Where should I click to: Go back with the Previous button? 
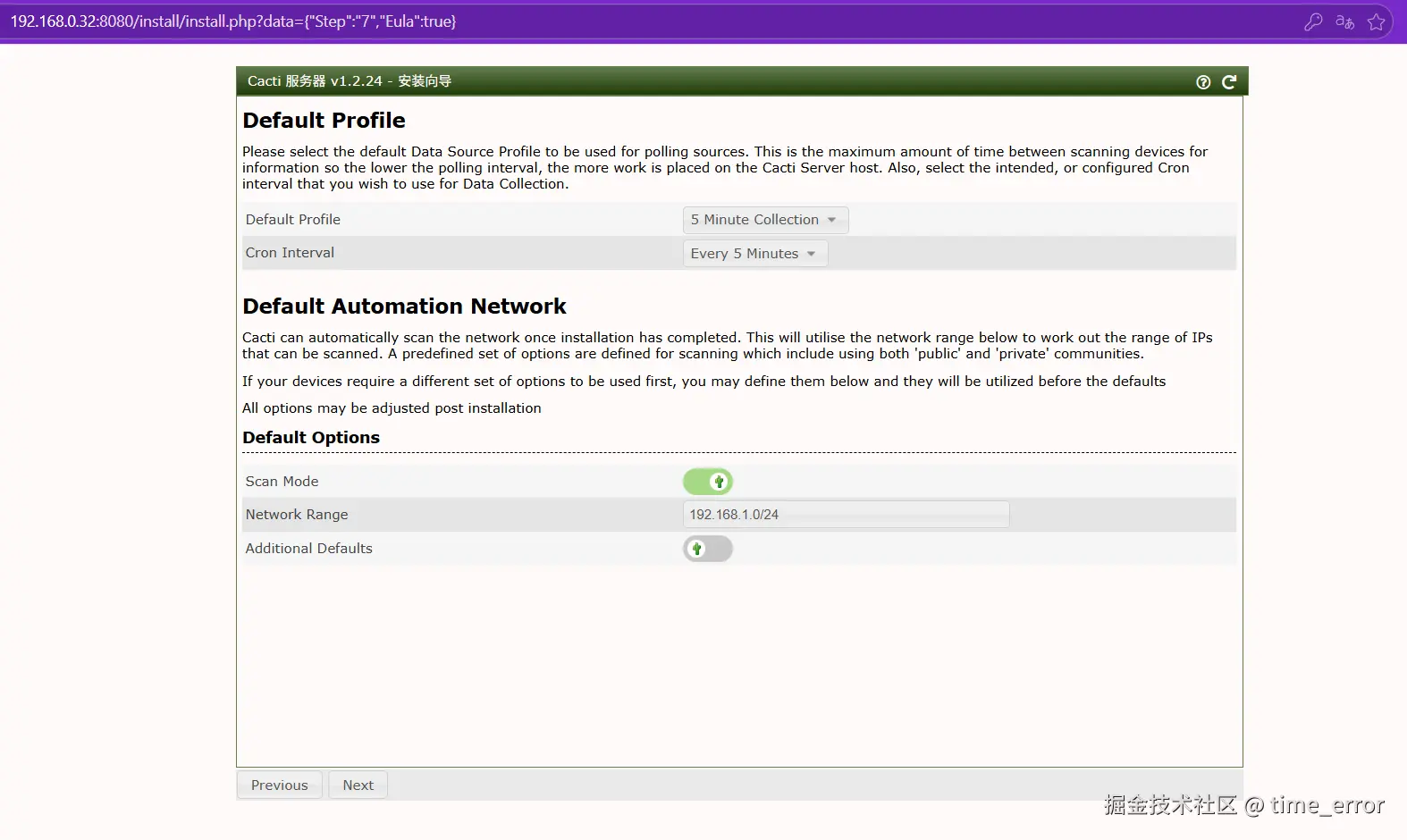coord(279,785)
